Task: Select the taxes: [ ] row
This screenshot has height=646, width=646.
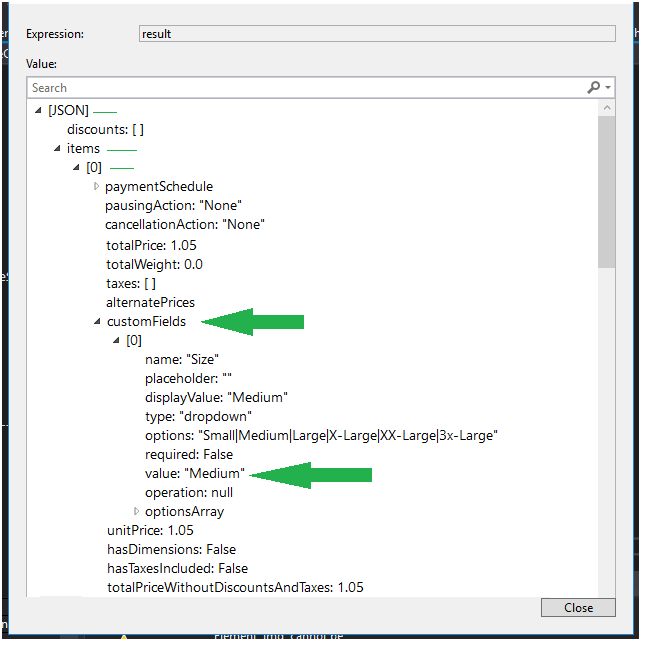Action: click(131, 283)
